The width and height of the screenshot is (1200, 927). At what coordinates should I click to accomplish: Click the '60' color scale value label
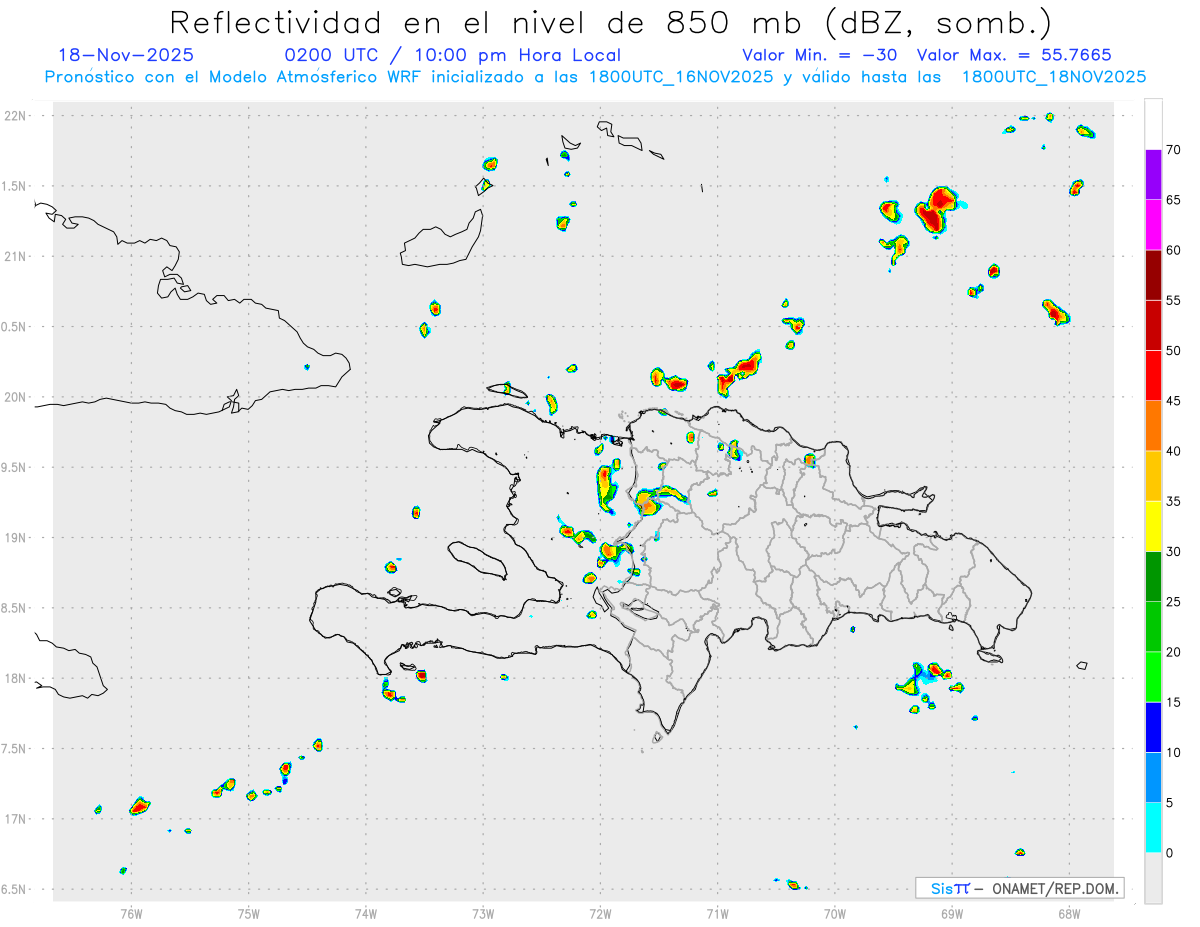[1174, 250]
